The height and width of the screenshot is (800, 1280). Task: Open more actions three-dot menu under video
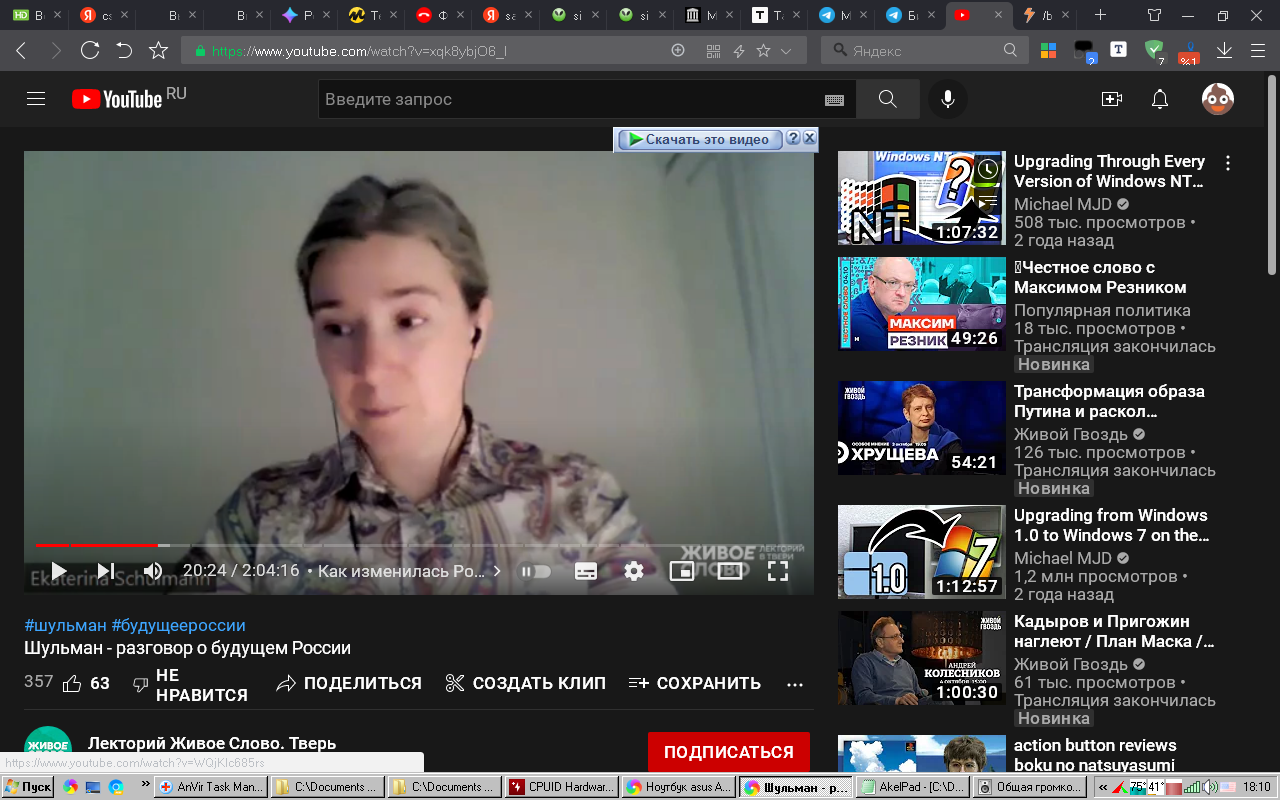[795, 685]
